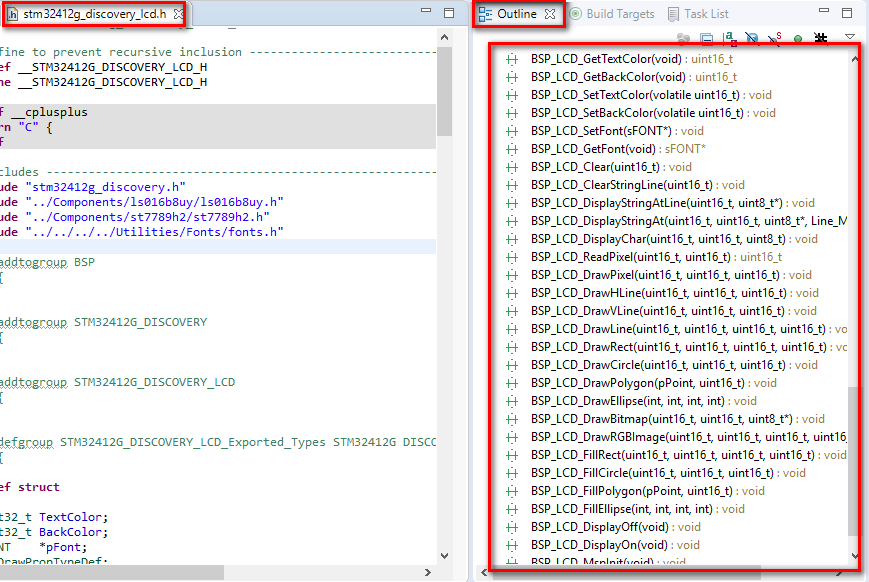Click the function icon beside BSP_LCD_GetBackColor
Image resolution: width=869 pixels, height=582 pixels.
tap(512, 77)
